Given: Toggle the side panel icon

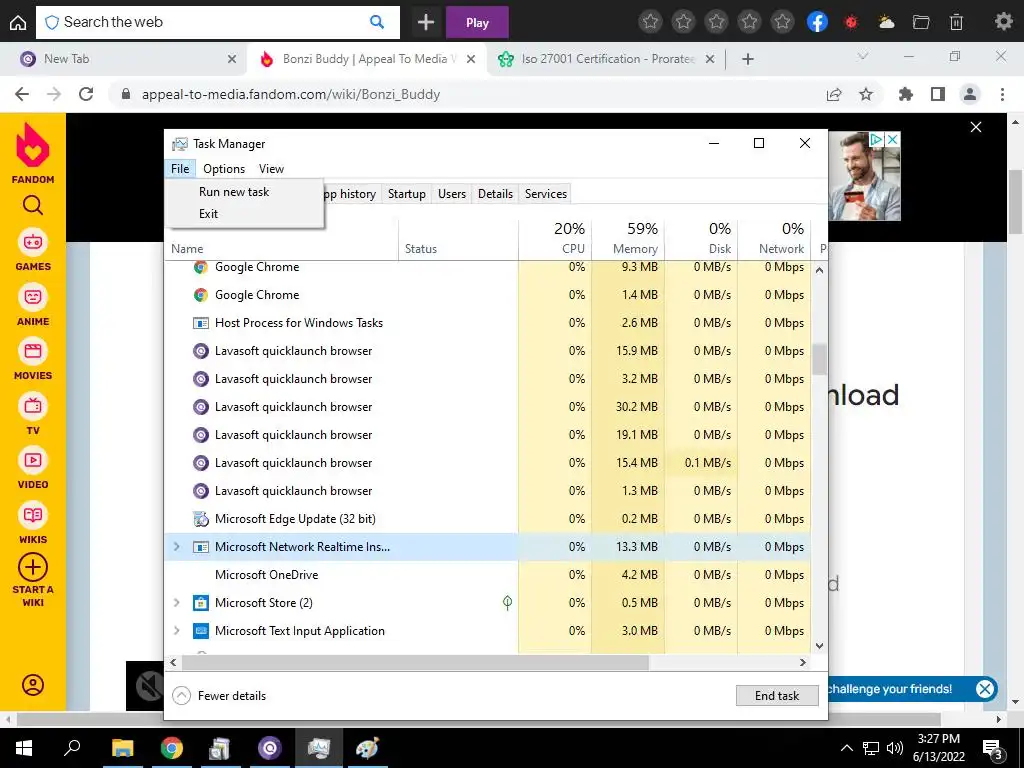Looking at the screenshot, I should (938, 95).
